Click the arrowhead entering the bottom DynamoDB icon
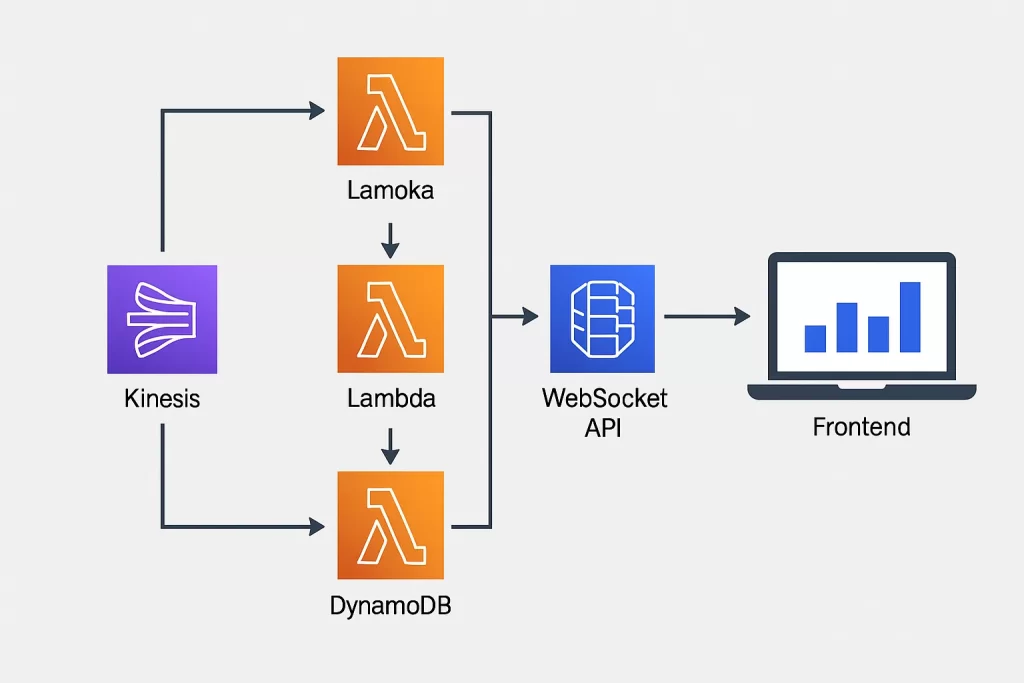Image resolution: width=1024 pixels, height=683 pixels. 319,525
